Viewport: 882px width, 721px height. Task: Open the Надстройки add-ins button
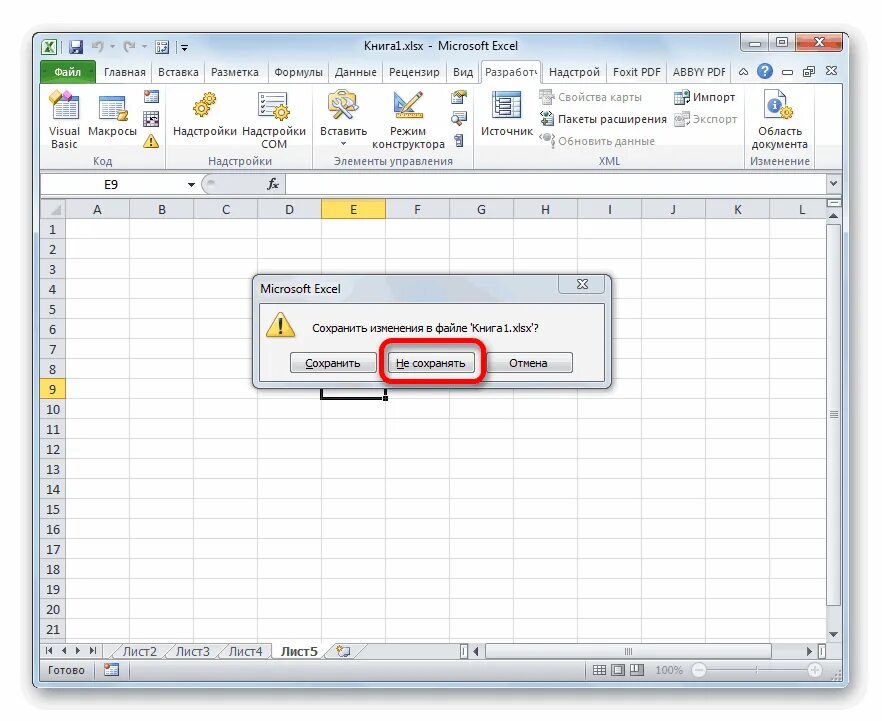coord(205,116)
